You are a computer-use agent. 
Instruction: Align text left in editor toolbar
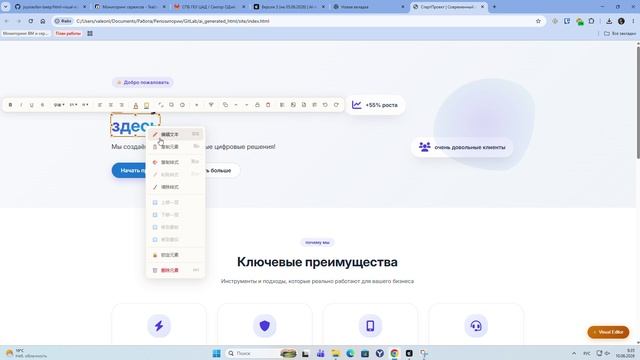click(x=100, y=105)
